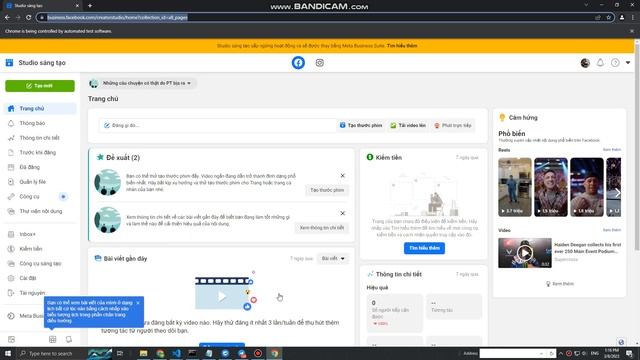Switch to the Instagram platform icon
Viewport: 640px width, 360px height.
coord(320,63)
